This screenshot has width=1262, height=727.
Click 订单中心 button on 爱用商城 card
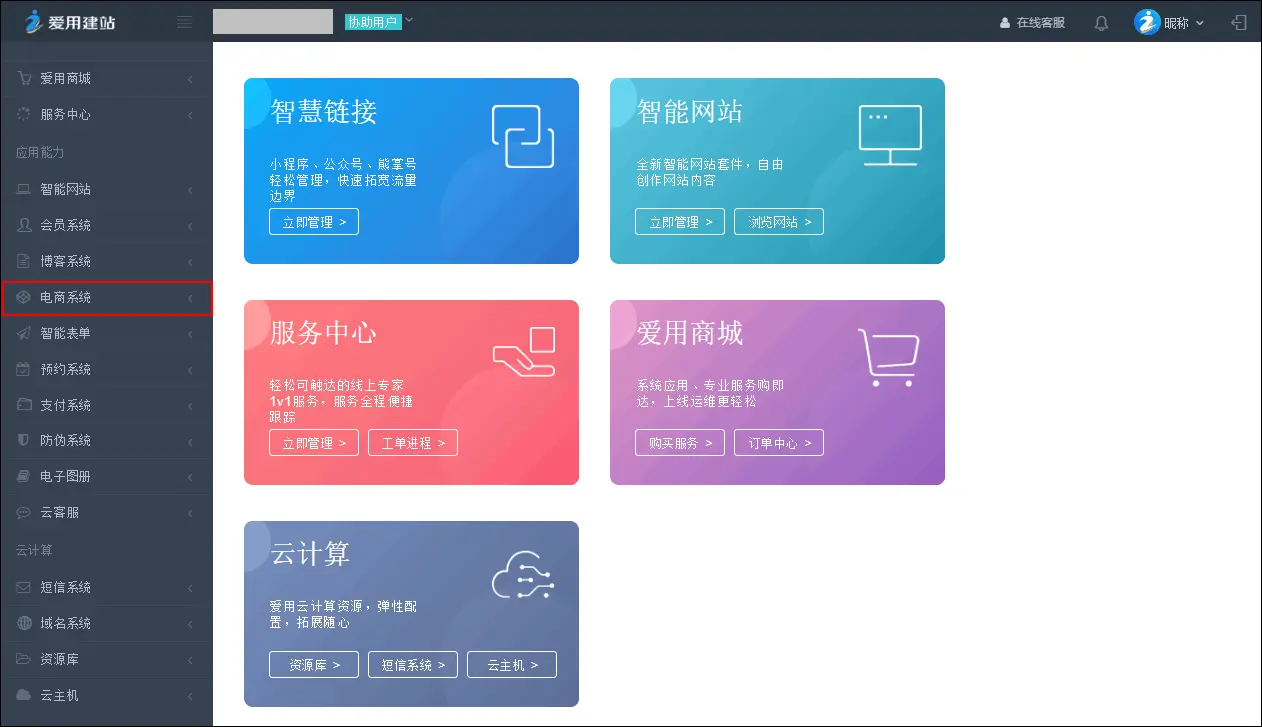click(778, 443)
